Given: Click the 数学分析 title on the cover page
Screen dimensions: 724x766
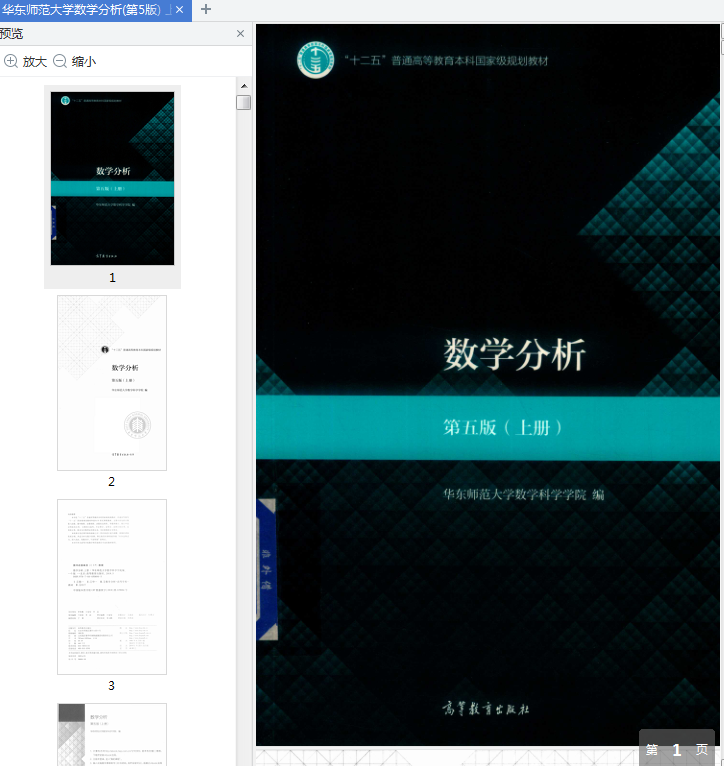Looking at the screenshot, I should 514,355.
